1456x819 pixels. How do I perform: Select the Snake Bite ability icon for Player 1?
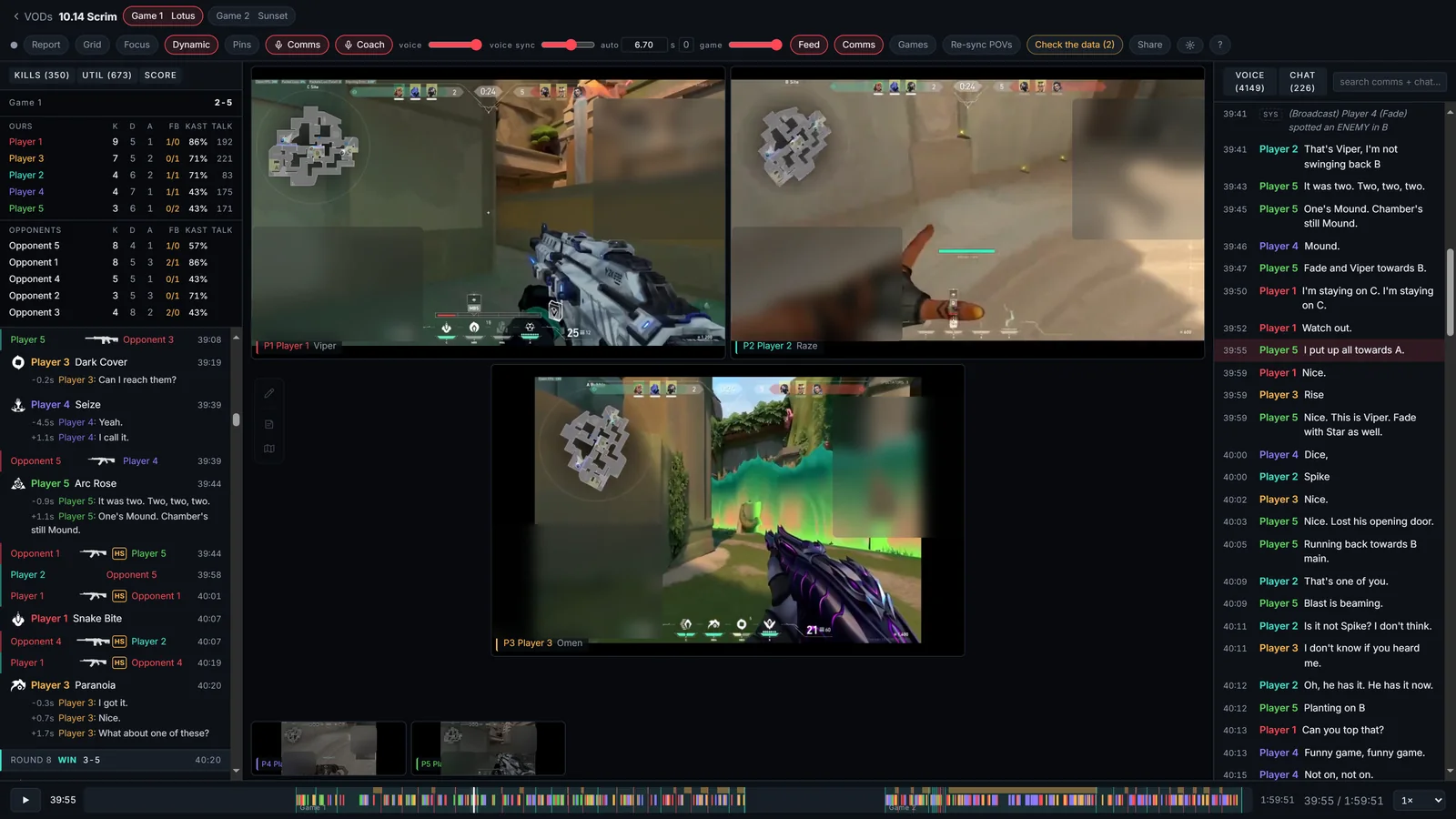18,619
